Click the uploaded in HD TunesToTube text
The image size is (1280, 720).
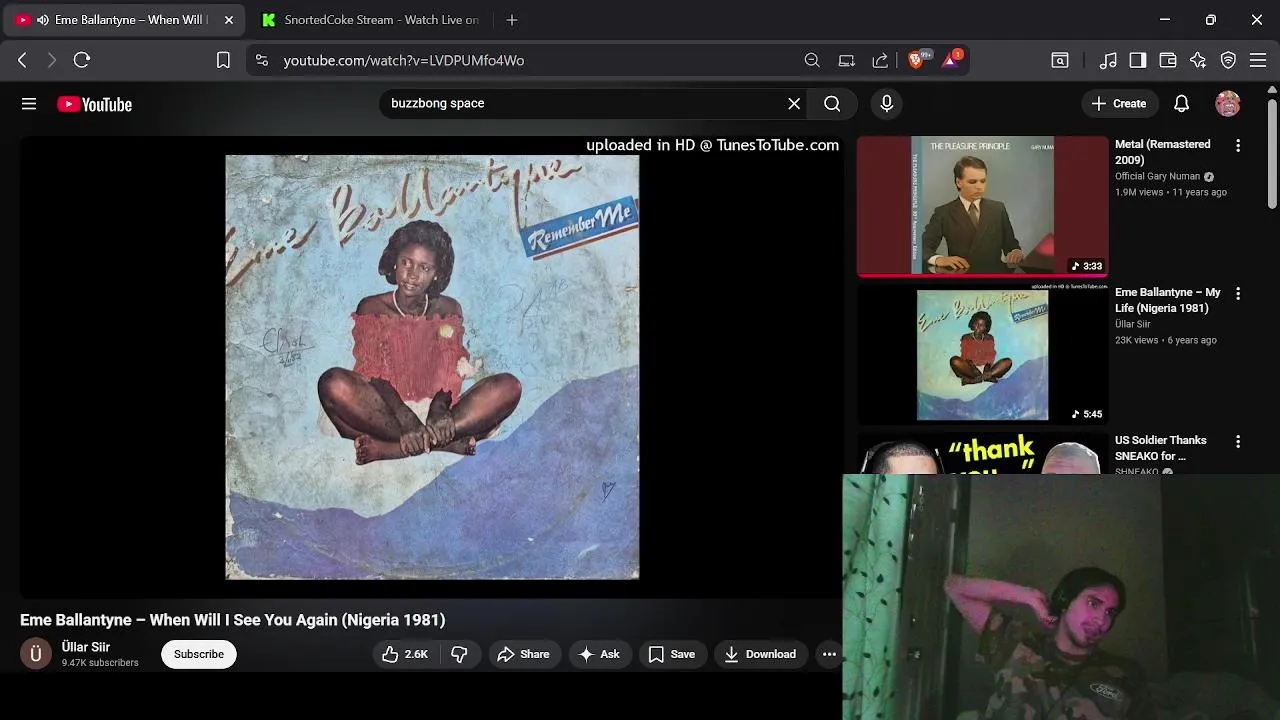tap(712, 145)
